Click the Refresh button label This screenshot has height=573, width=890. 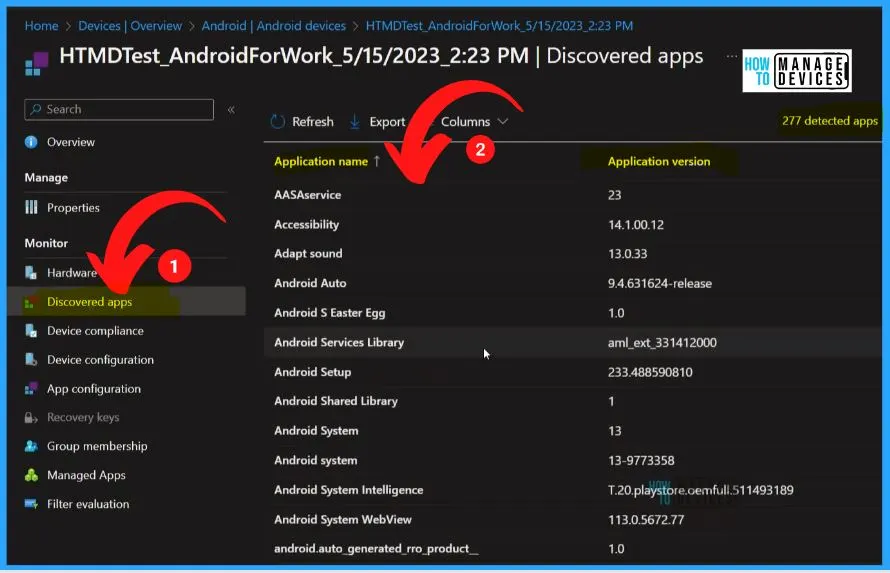313,121
